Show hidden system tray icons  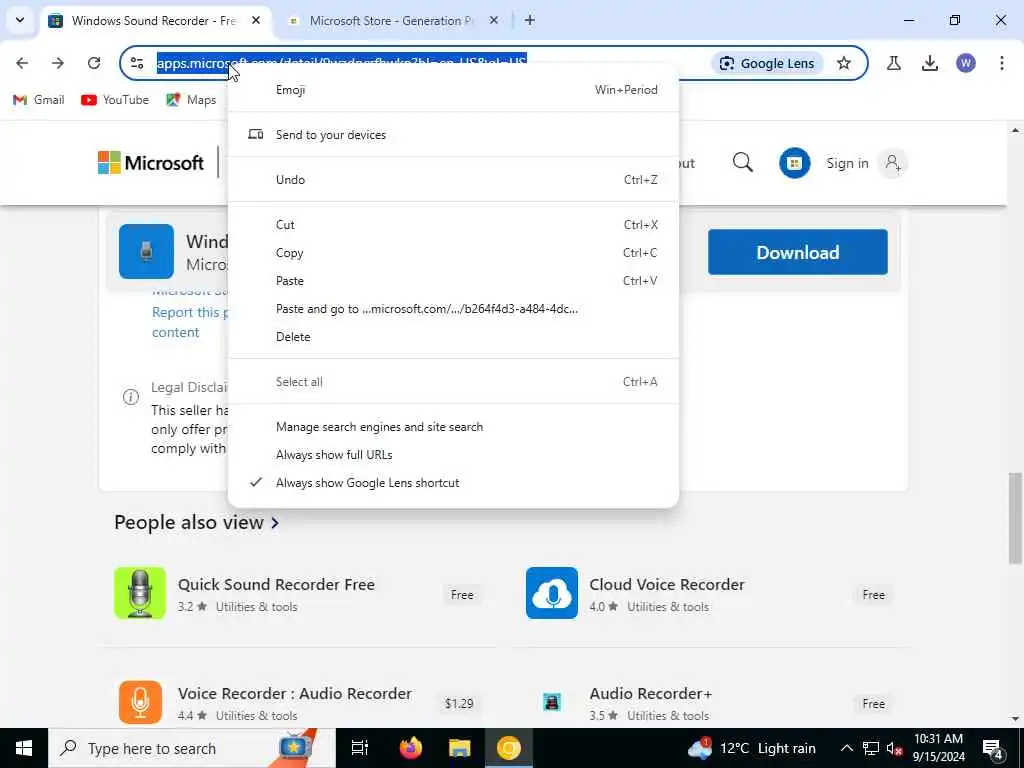[846, 748]
